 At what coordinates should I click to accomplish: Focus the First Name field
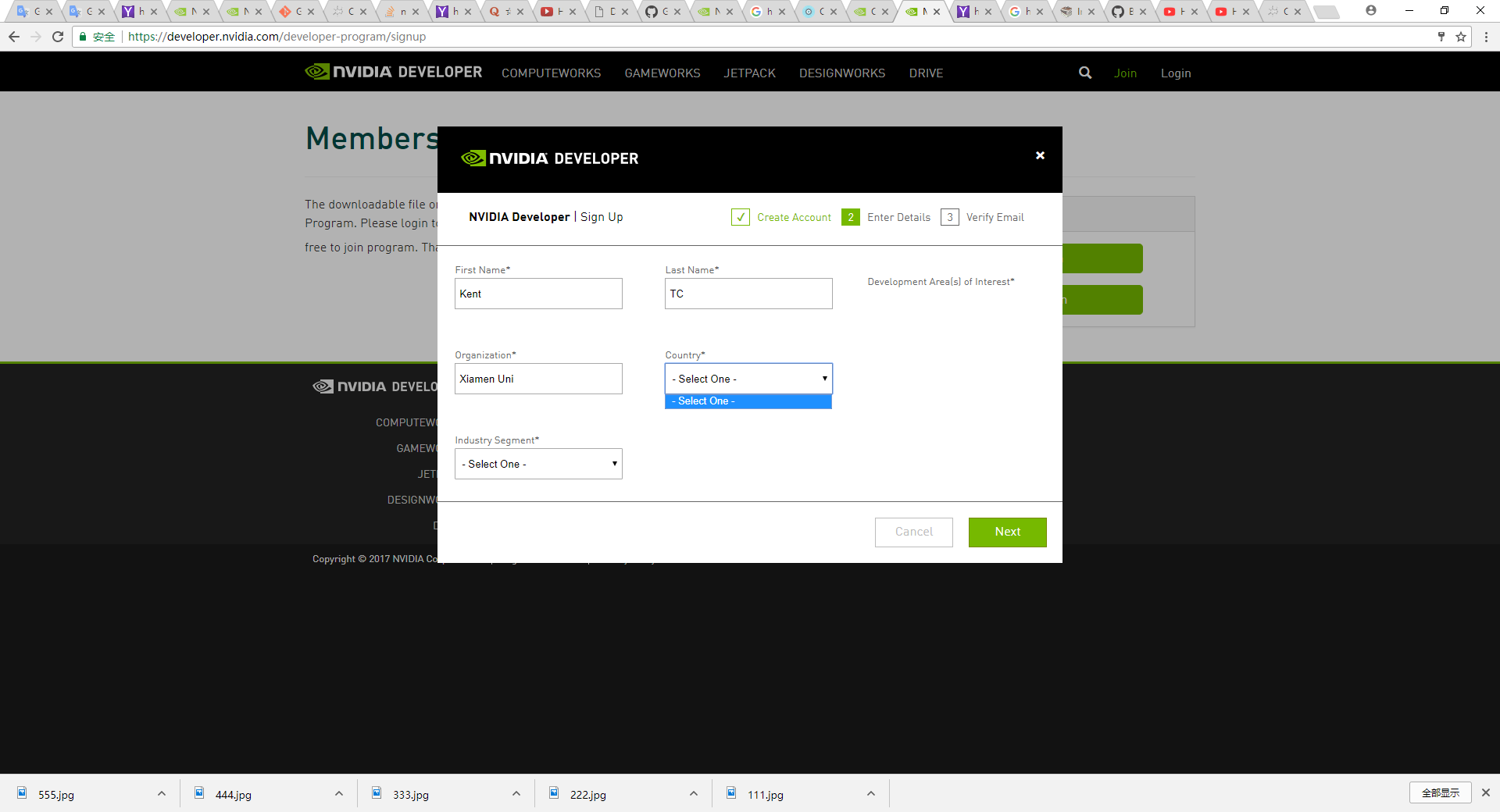point(538,294)
